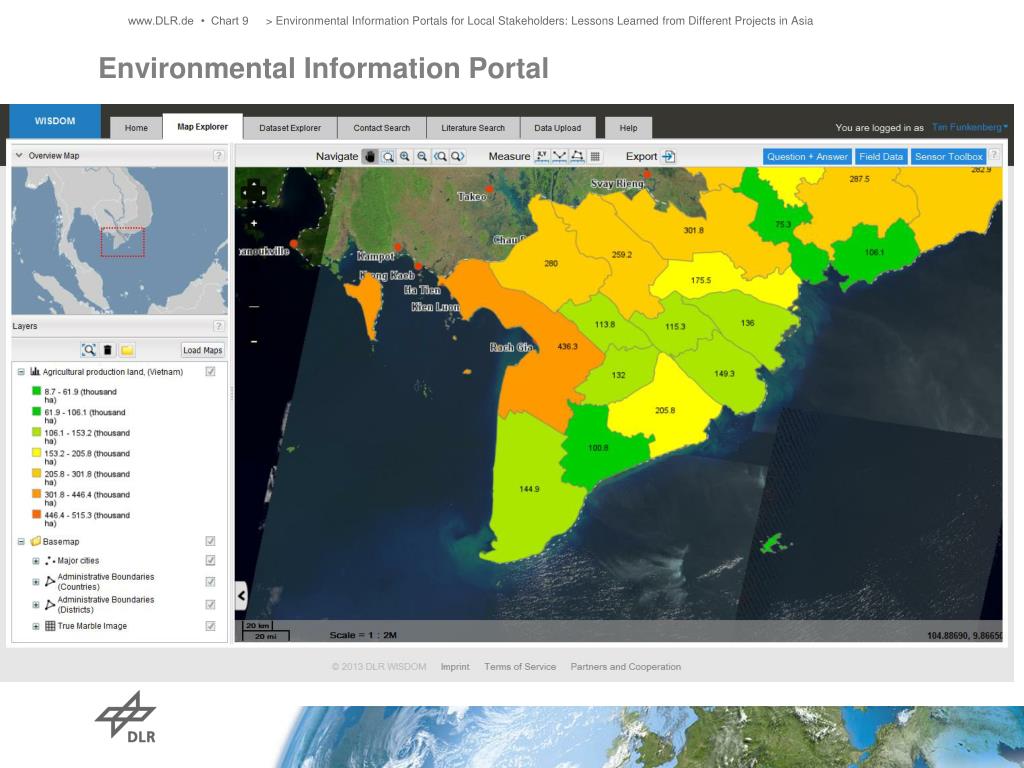The height and width of the screenshot is (768, 1024).
Task: Expand the True Marble Image node
Action: 36,626
